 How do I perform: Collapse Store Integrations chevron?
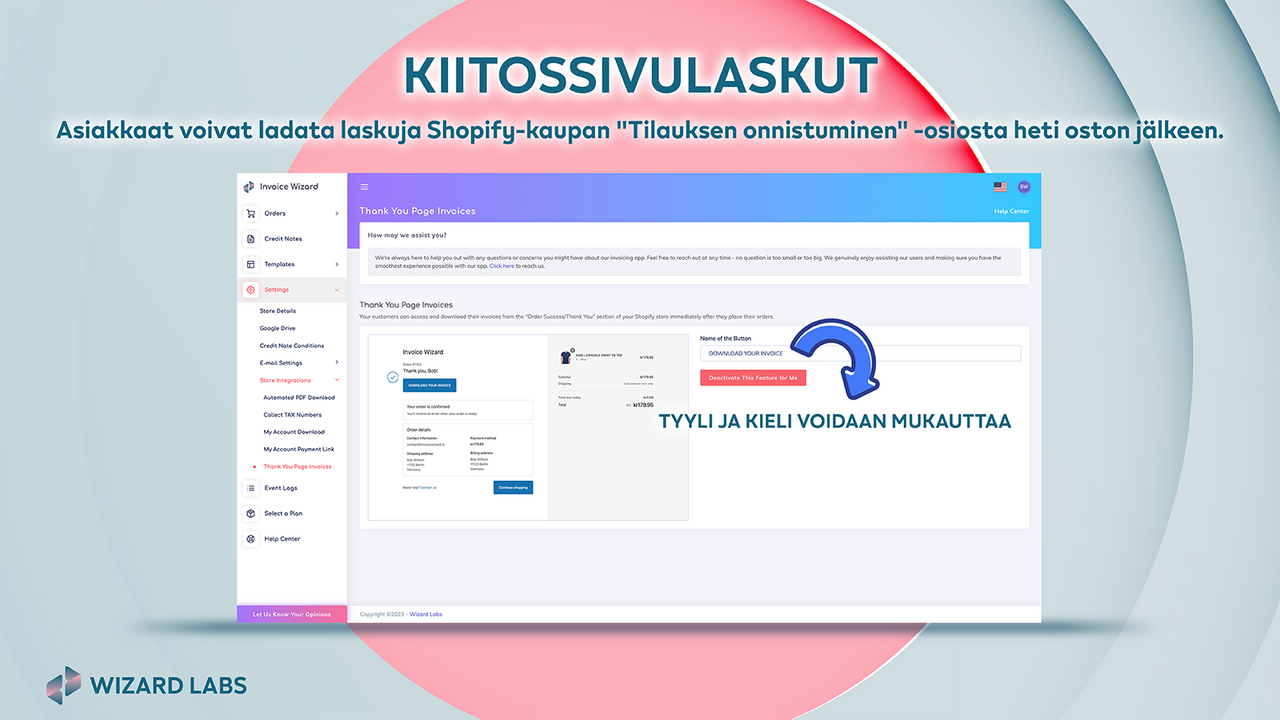click(x=337, y=380)
